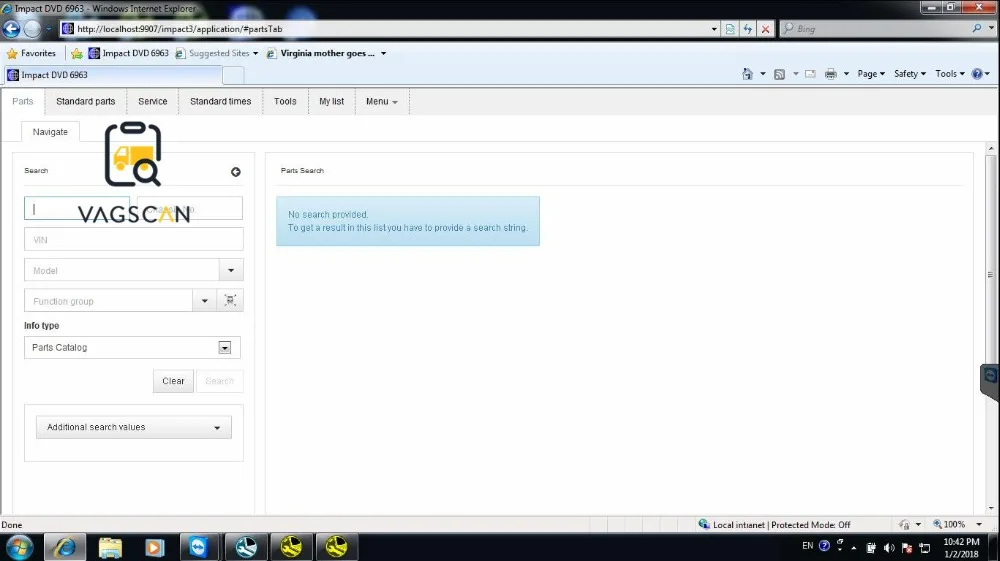Viewport: 1000px width, 561px height.
Task: Open the Menu dropdown in navigation bar
Action: (381, 101)
